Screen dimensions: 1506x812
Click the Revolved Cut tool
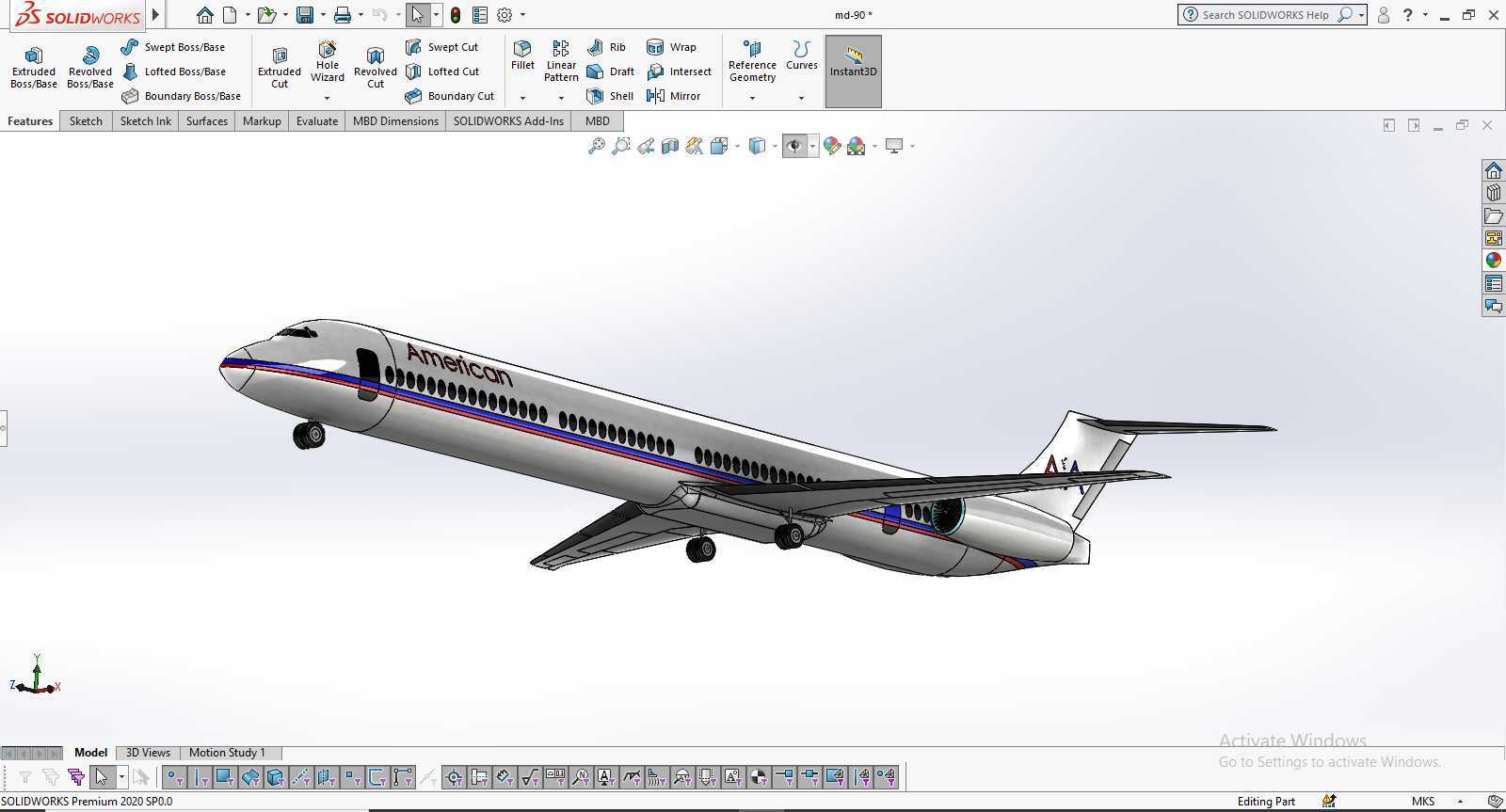pos(376,68)
